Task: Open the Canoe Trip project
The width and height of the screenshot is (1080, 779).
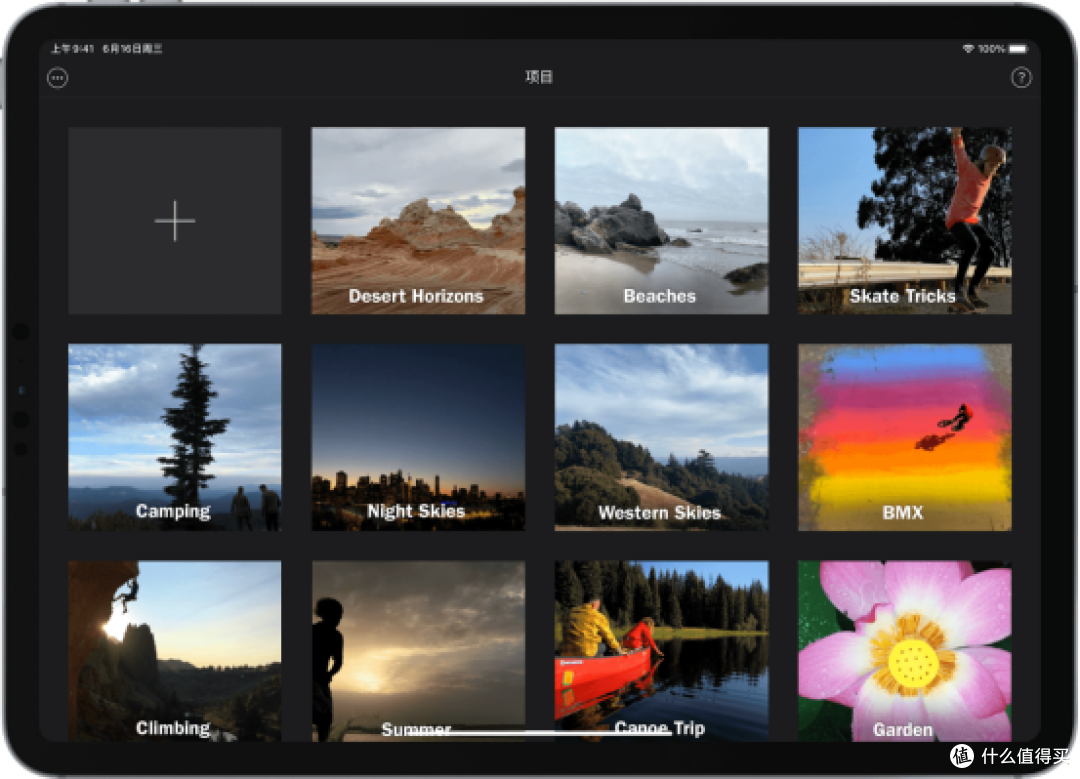Action: (x=661, y=651)
